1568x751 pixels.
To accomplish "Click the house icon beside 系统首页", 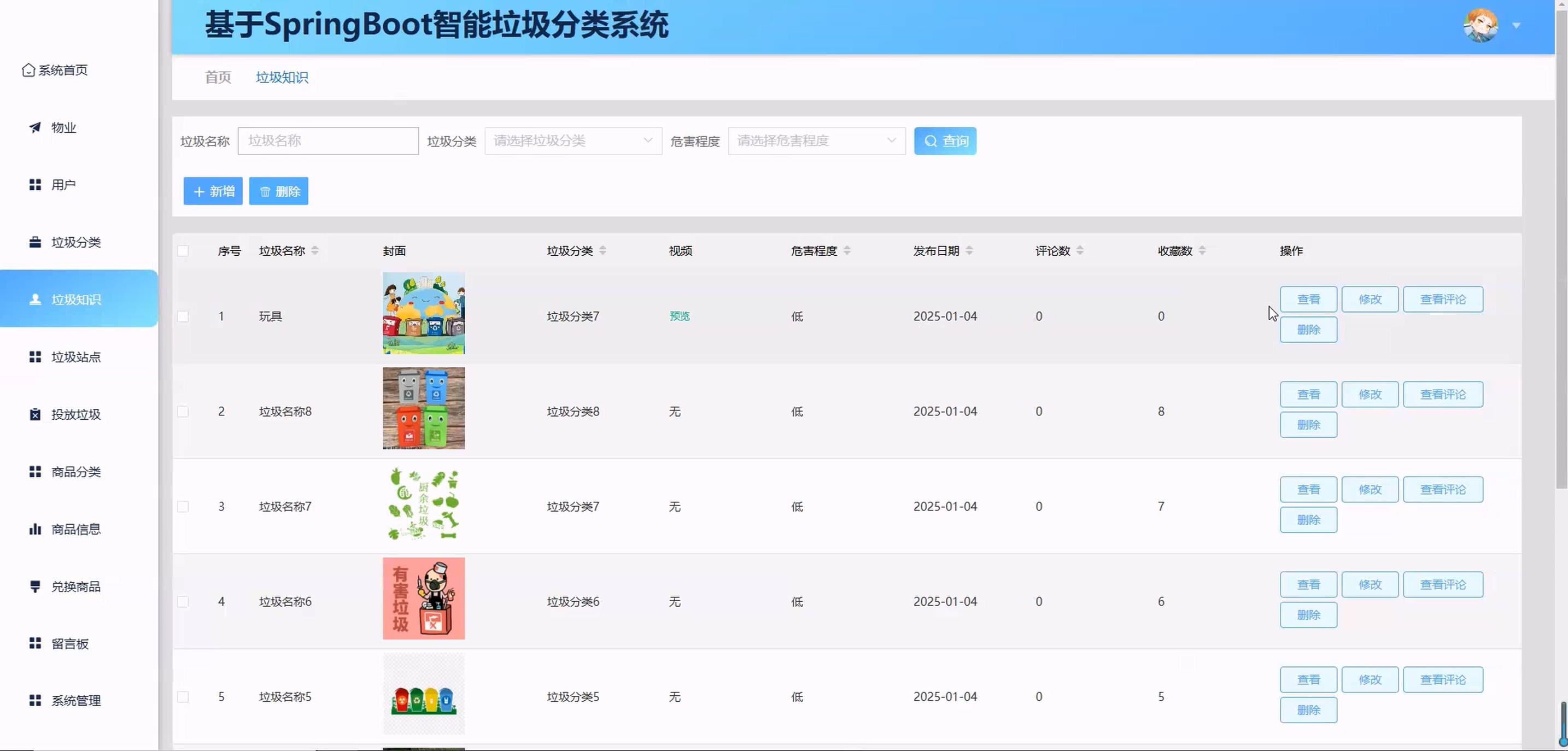I will [x=28, y=70].
